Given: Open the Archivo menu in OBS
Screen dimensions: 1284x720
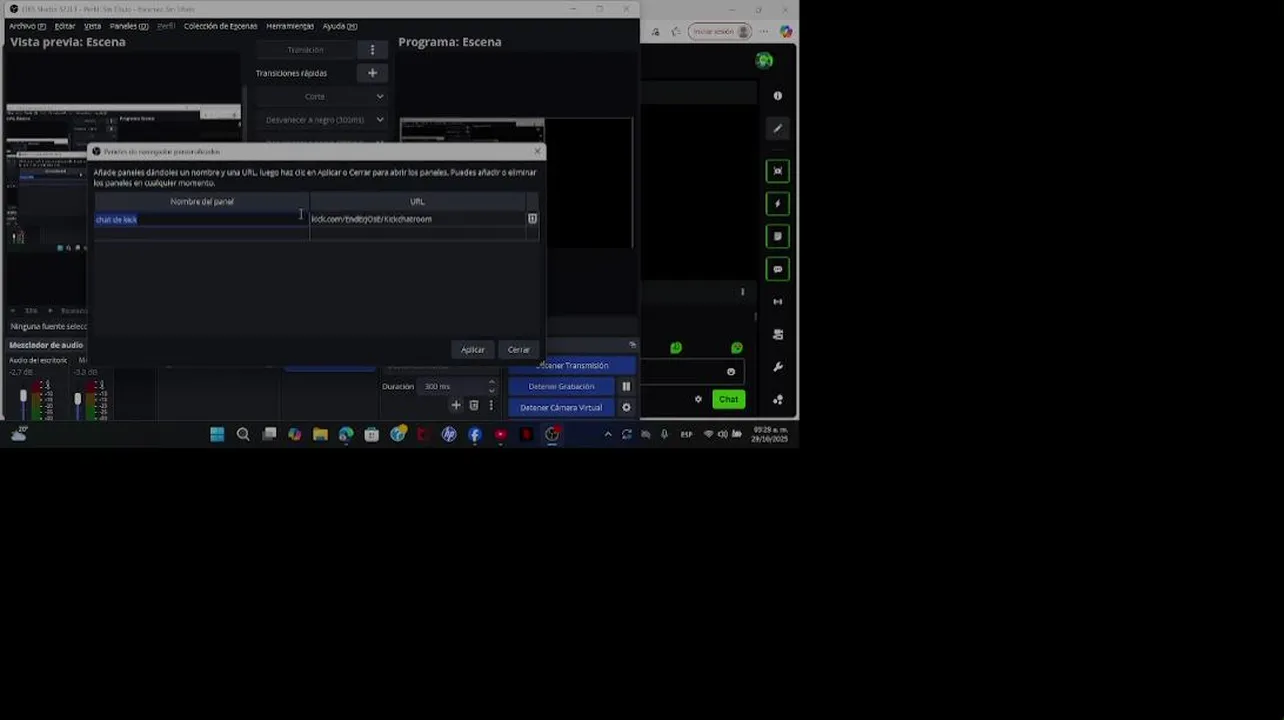Looking at the screenshot, I should coord(27,26).
